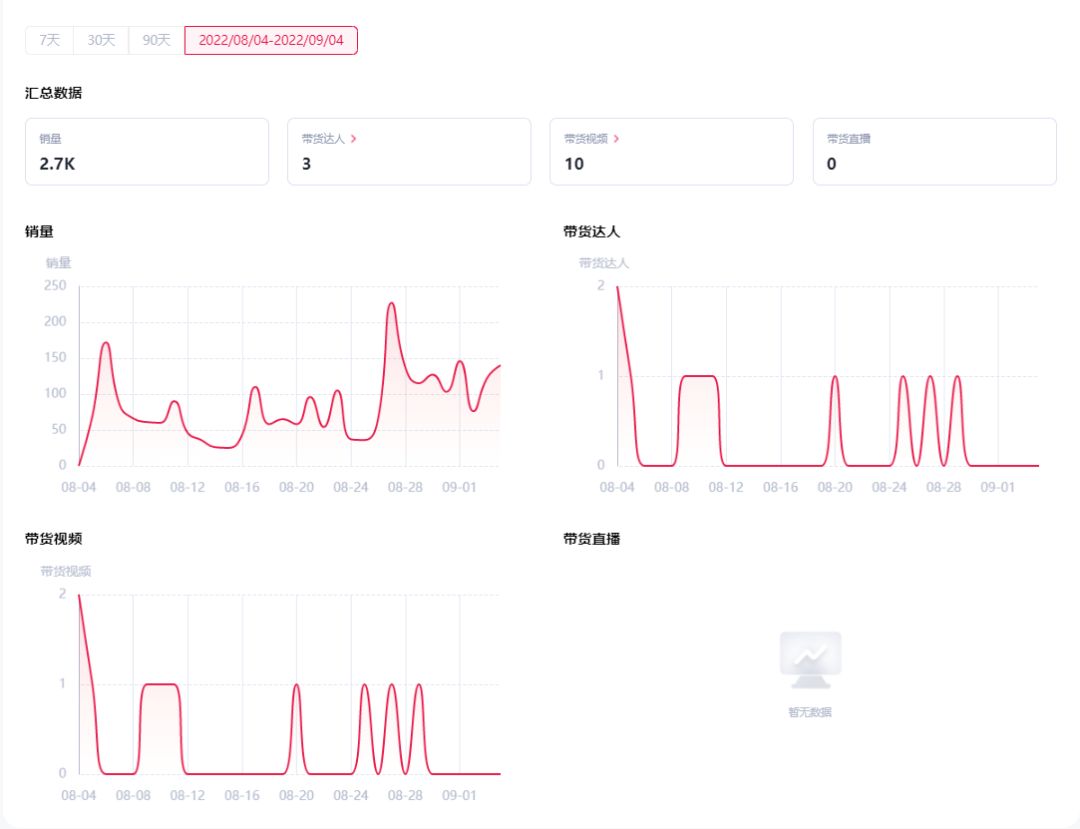This screenshot has height=829, width=1080.
Task: Click the 带货直播 chart section heading
Action: pyautogui.click(x=592, y=539)
